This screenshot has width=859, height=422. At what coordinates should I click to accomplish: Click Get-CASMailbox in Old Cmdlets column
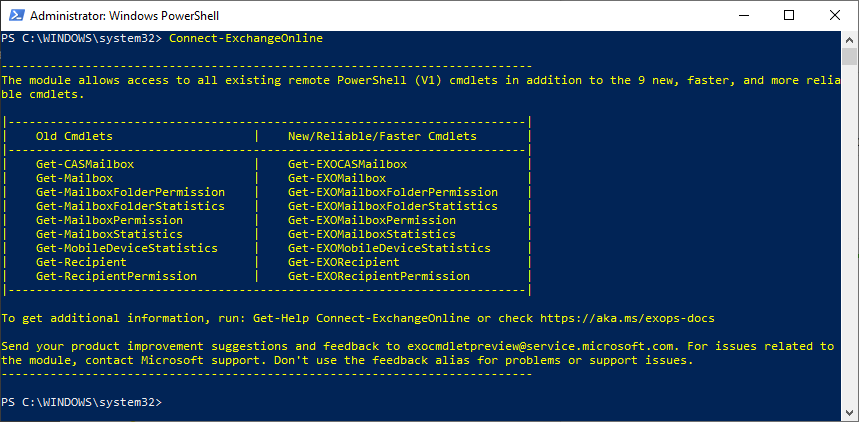click(85, 164)
